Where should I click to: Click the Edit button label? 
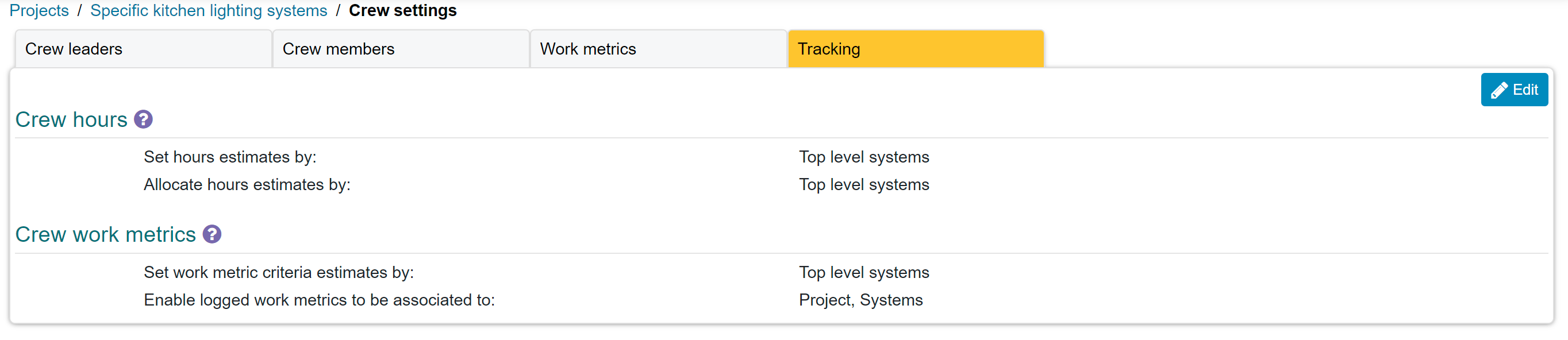click(1525, 90)
